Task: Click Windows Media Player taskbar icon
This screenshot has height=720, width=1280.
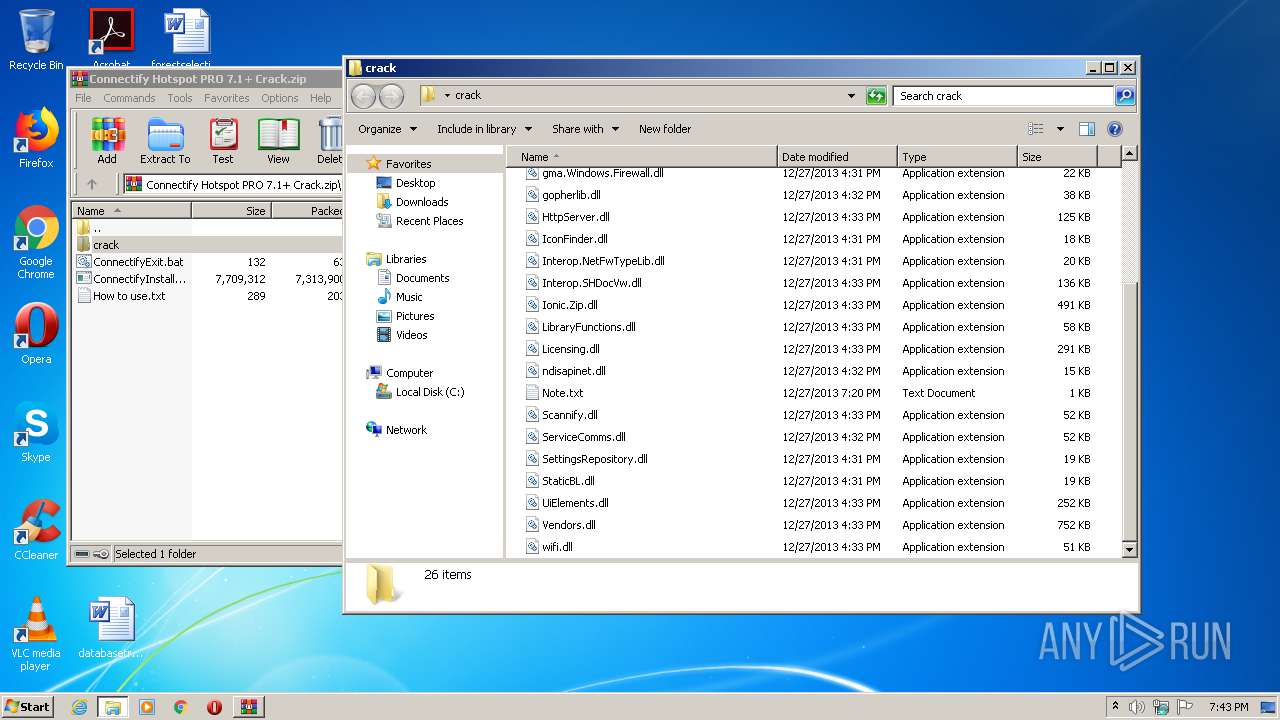Action: coord(147,707)
